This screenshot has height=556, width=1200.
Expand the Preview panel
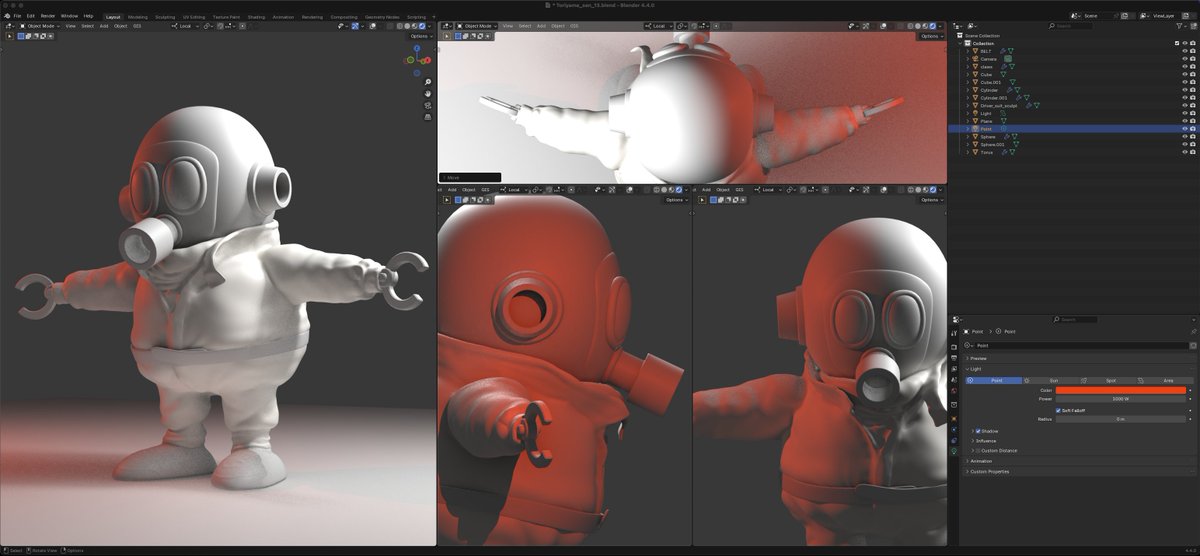(978, 358)
